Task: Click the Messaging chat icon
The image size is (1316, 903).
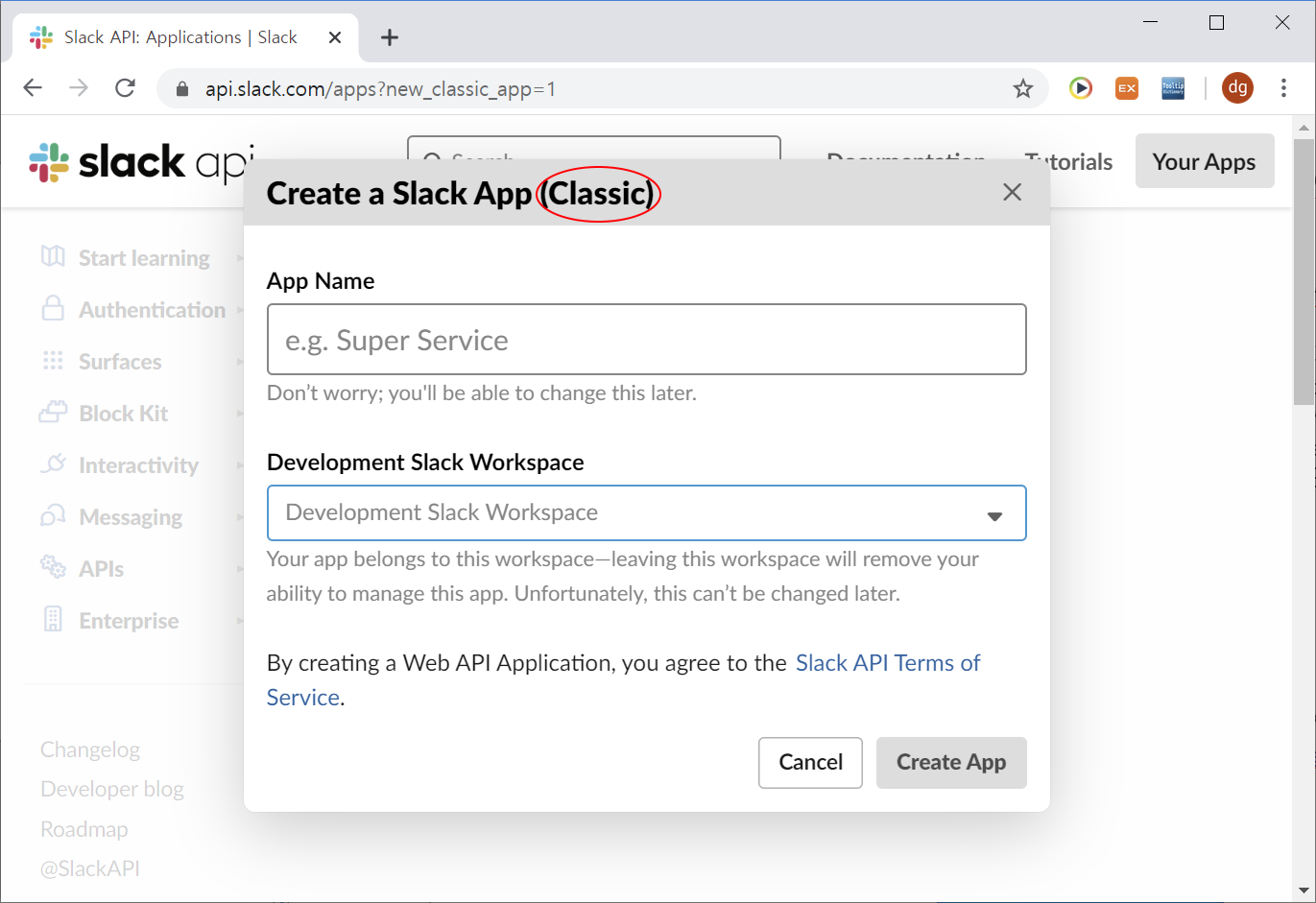Action: point(53,515)
